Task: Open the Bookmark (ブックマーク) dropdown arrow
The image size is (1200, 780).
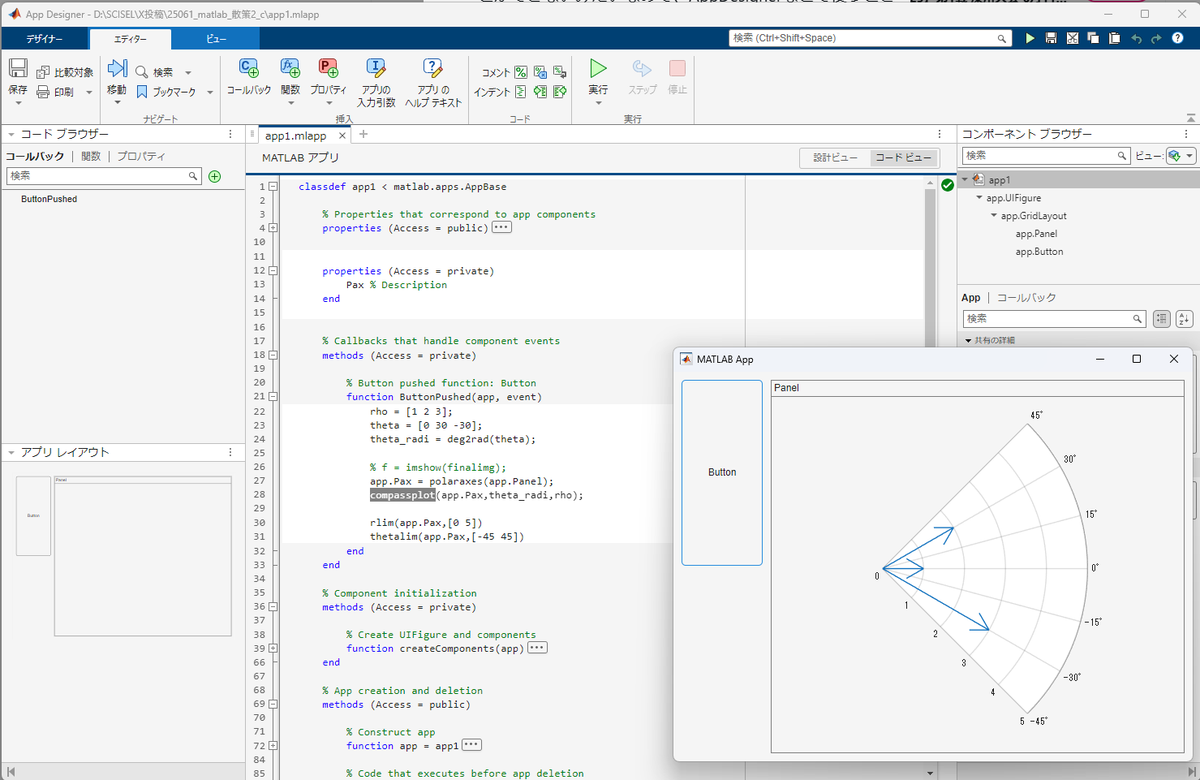Action: coord(209,92)
